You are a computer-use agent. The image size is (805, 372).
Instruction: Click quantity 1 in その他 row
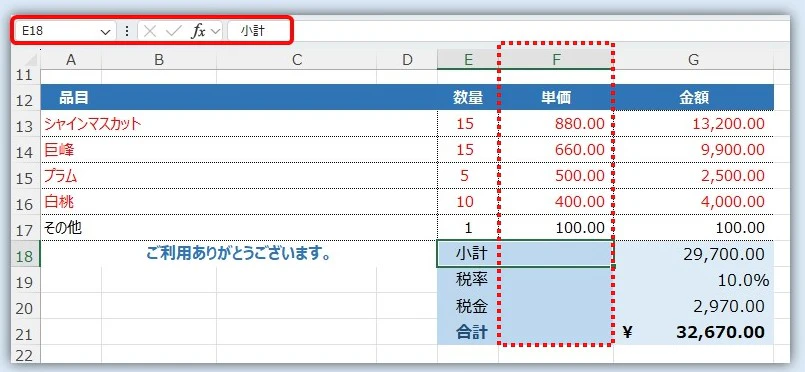click(468, 228)
